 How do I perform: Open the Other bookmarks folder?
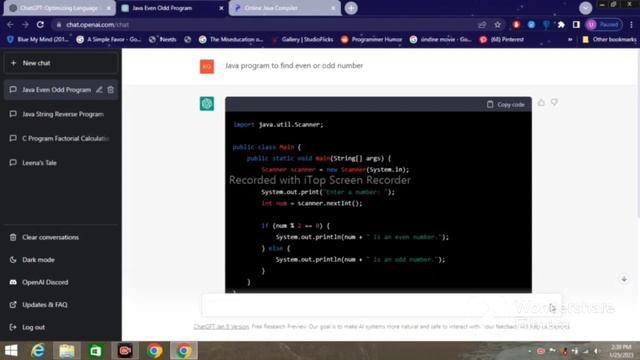tap(609, 40)
